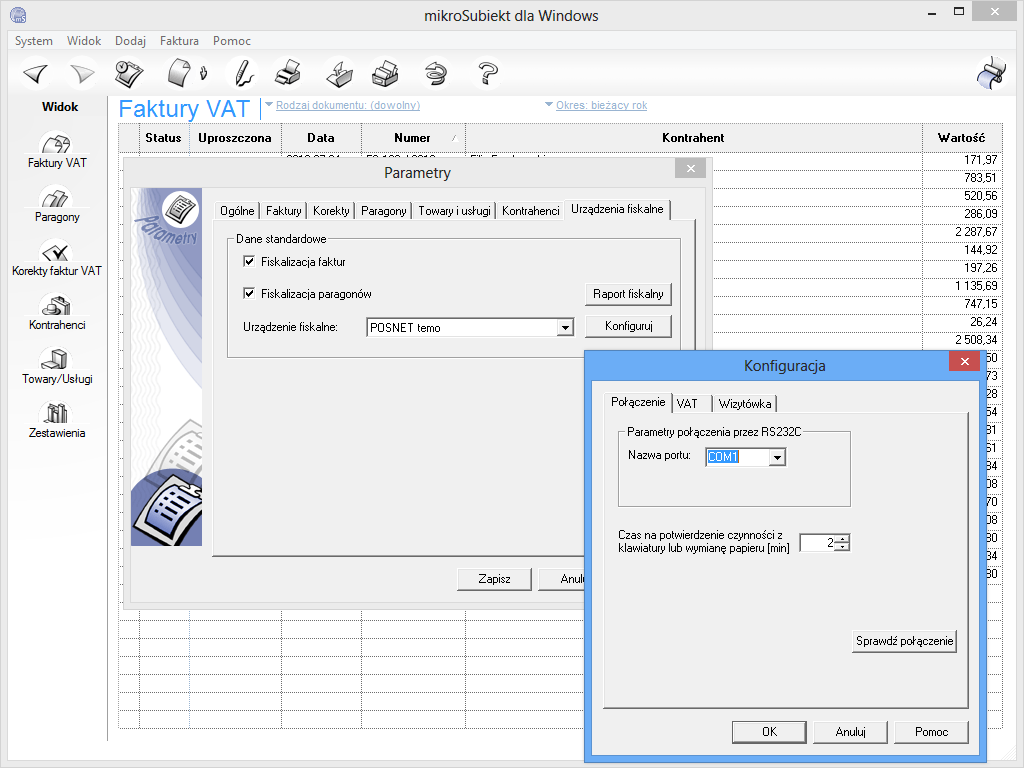Switch to the VAT tab in Konfiguracja
Viewport: 1024px width, 768px height.
pyautogui.click(x=687, y=403)
